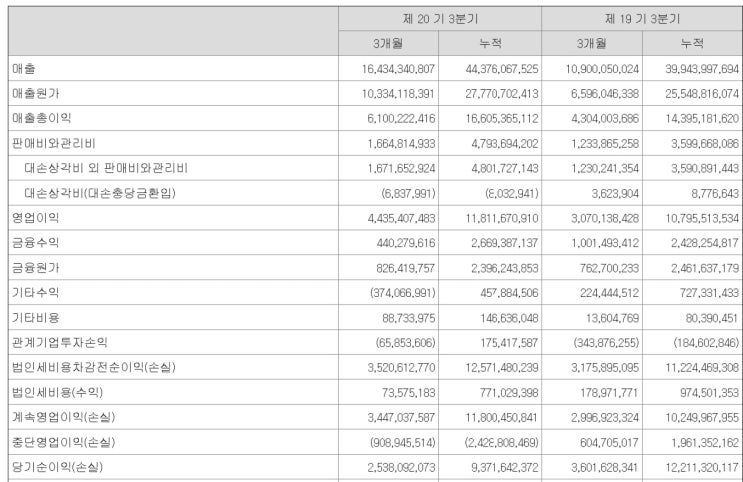Viewport: 743px width, 482px height.
Task: Click the 제 20 기 3분기 header
Action: [439, 19]
